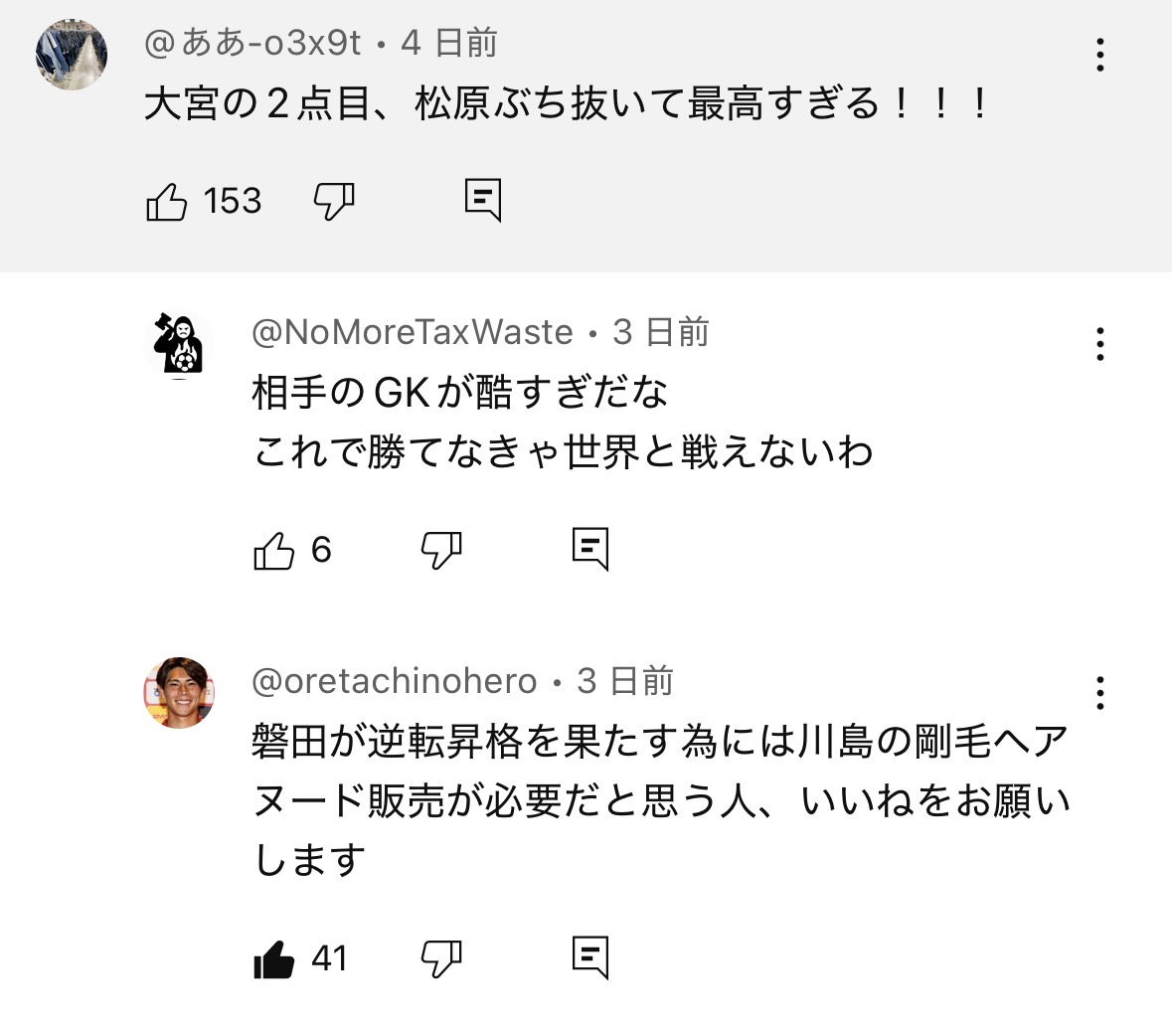Viewport: 1172px width, 1036px height.
Task: Open the @oretachinohero channel name link
Action: [395, 681]
